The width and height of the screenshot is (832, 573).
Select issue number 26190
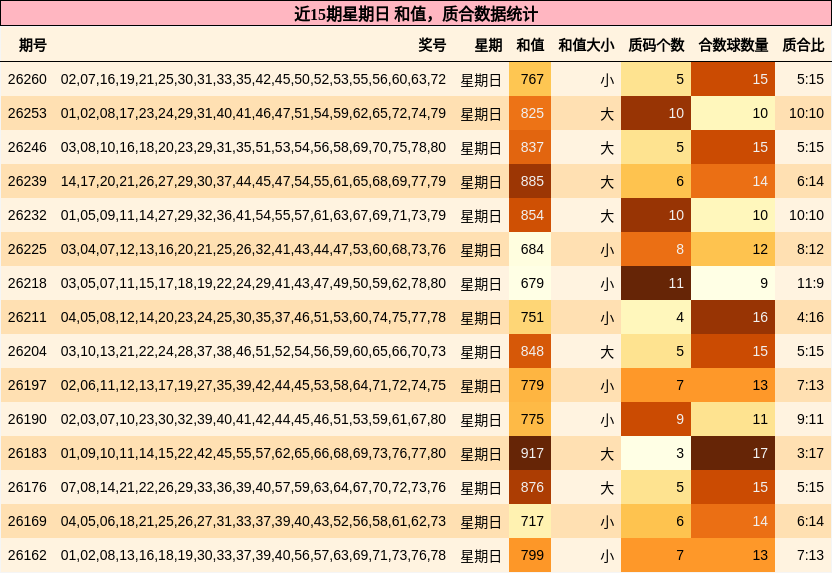point(27,419)
